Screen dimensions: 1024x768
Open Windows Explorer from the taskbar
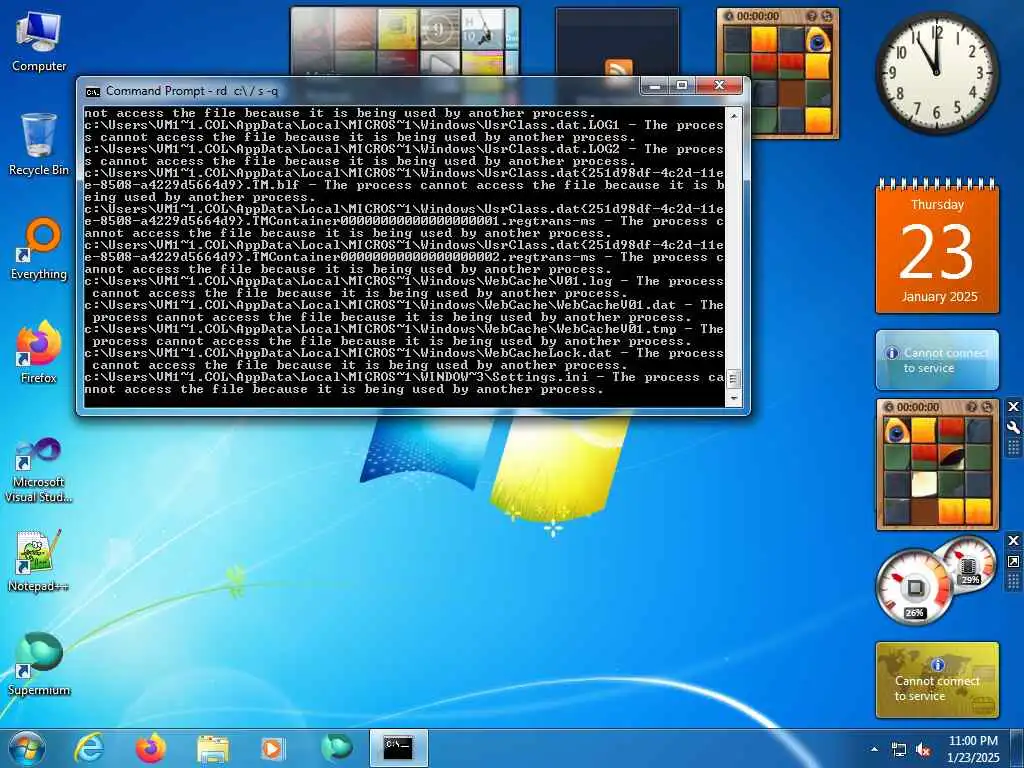pos(213,748)
